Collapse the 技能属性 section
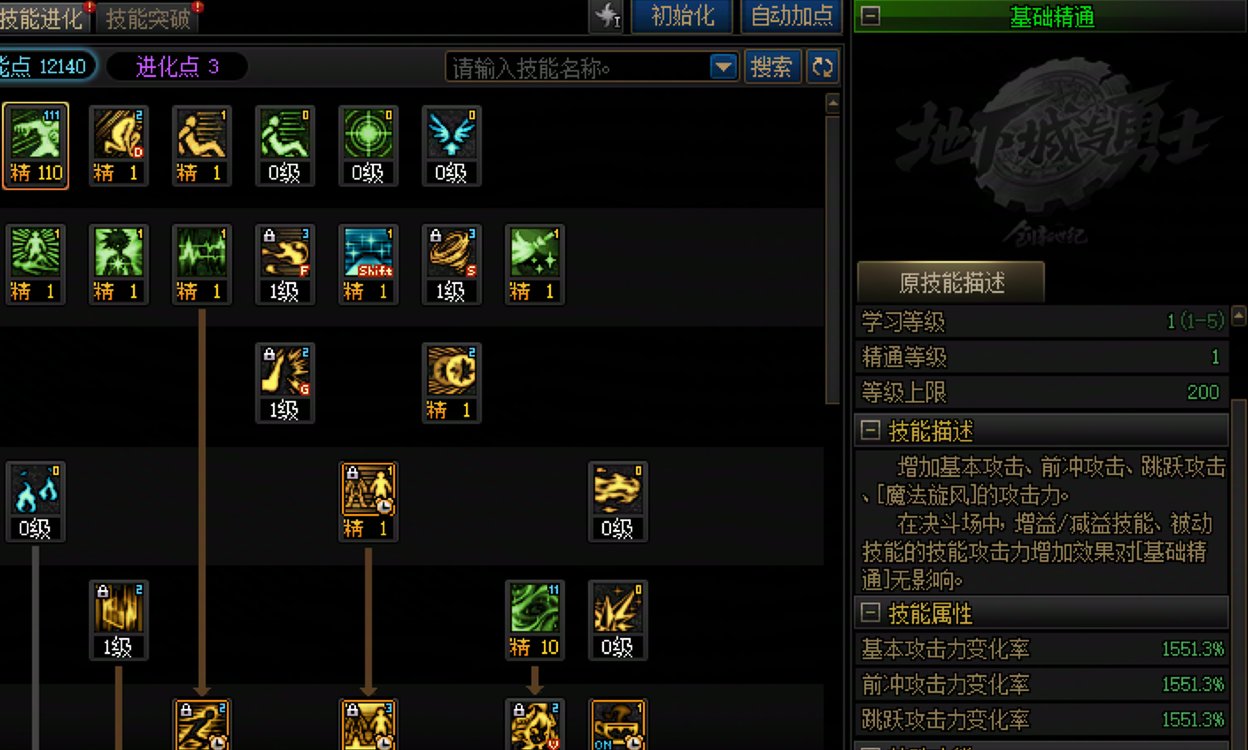 tap(871, 613)
